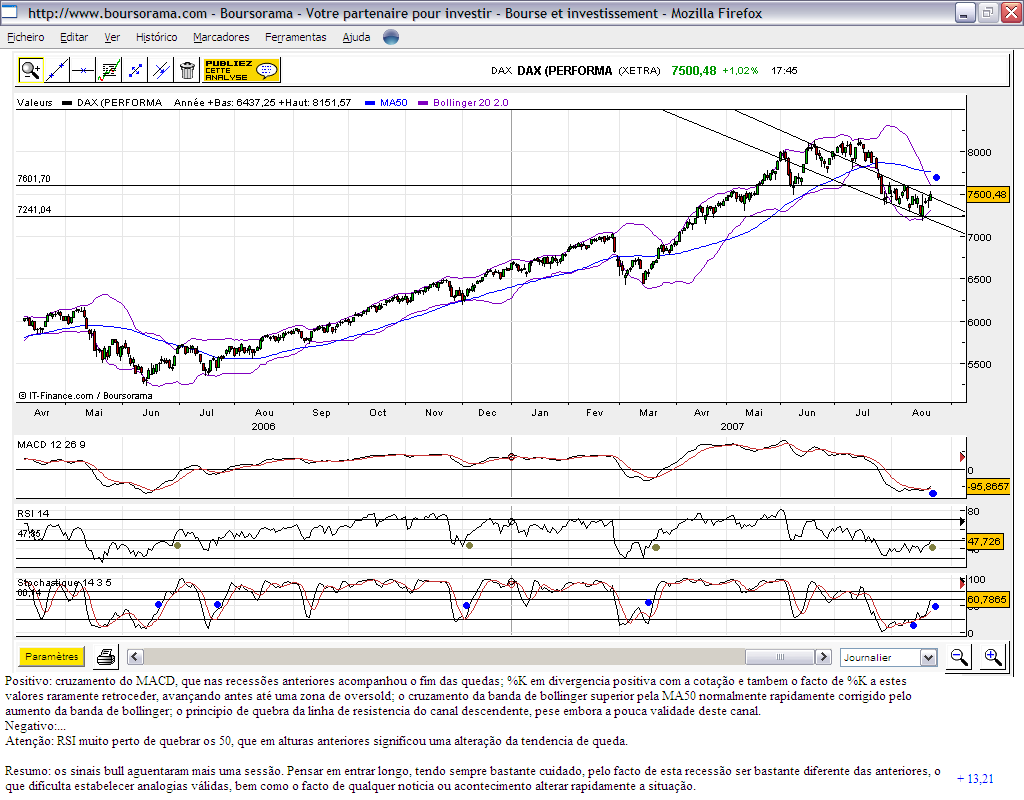The width and height of the screenshot is (1024, 800).
Task: Click the green 7500,48 quote in header
Action: (x=694, y=71)
